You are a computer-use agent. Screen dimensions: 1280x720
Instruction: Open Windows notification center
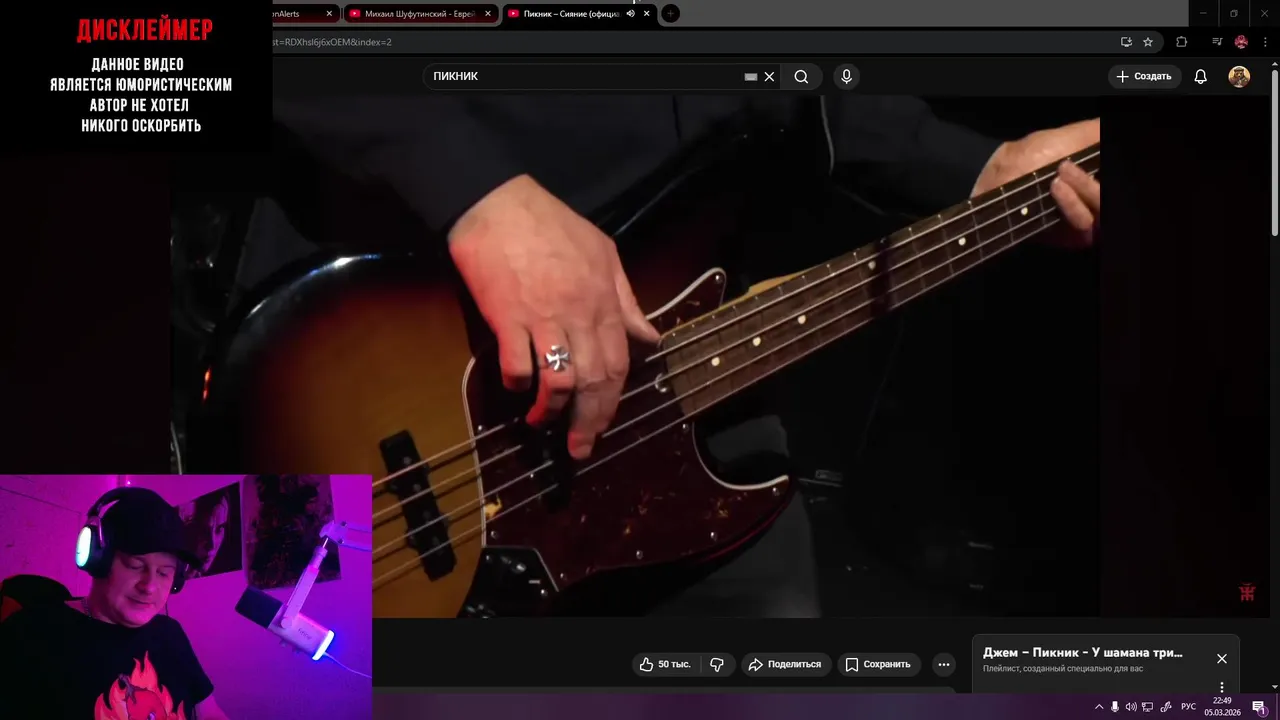pos(1259,707)
